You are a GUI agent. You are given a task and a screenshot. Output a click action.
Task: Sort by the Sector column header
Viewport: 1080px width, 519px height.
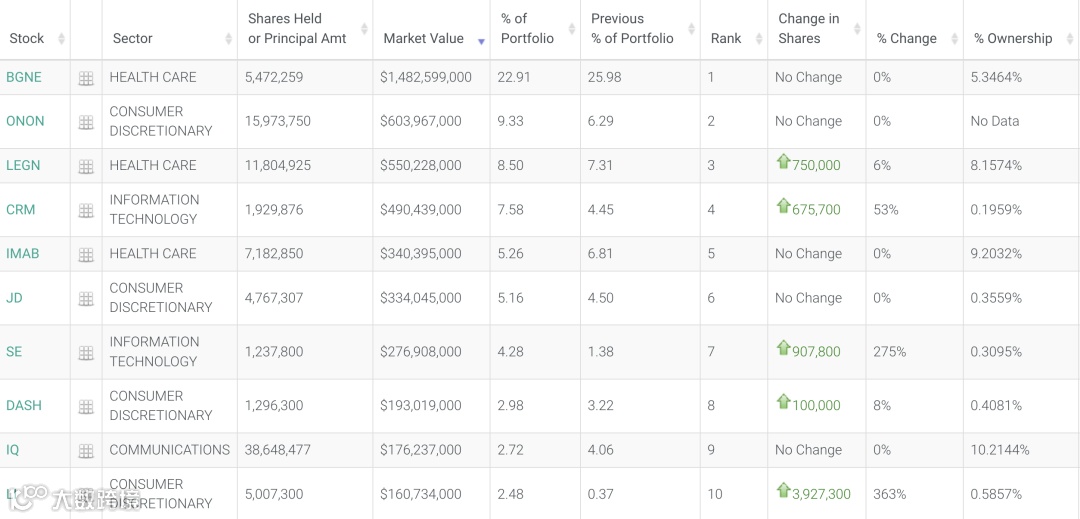tap(133, 38)
